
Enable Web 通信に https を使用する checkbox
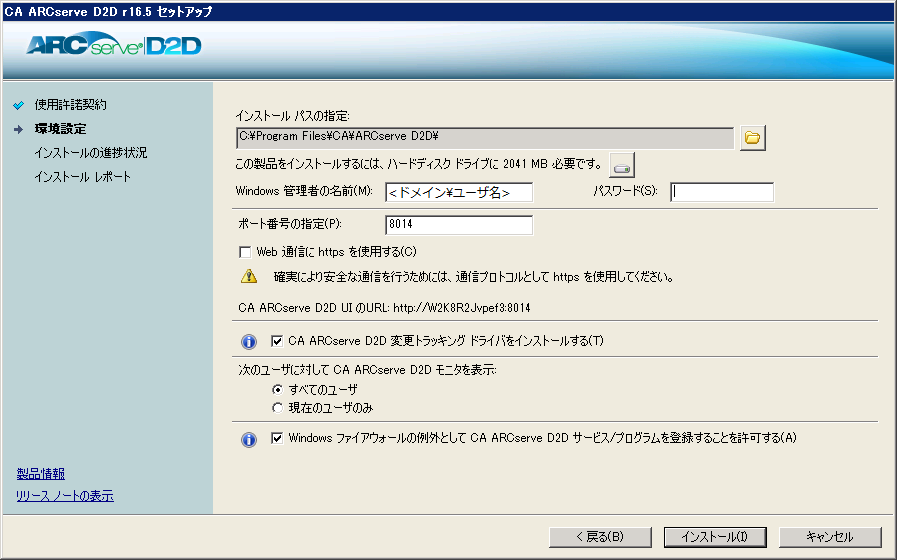tap(245, 252)
